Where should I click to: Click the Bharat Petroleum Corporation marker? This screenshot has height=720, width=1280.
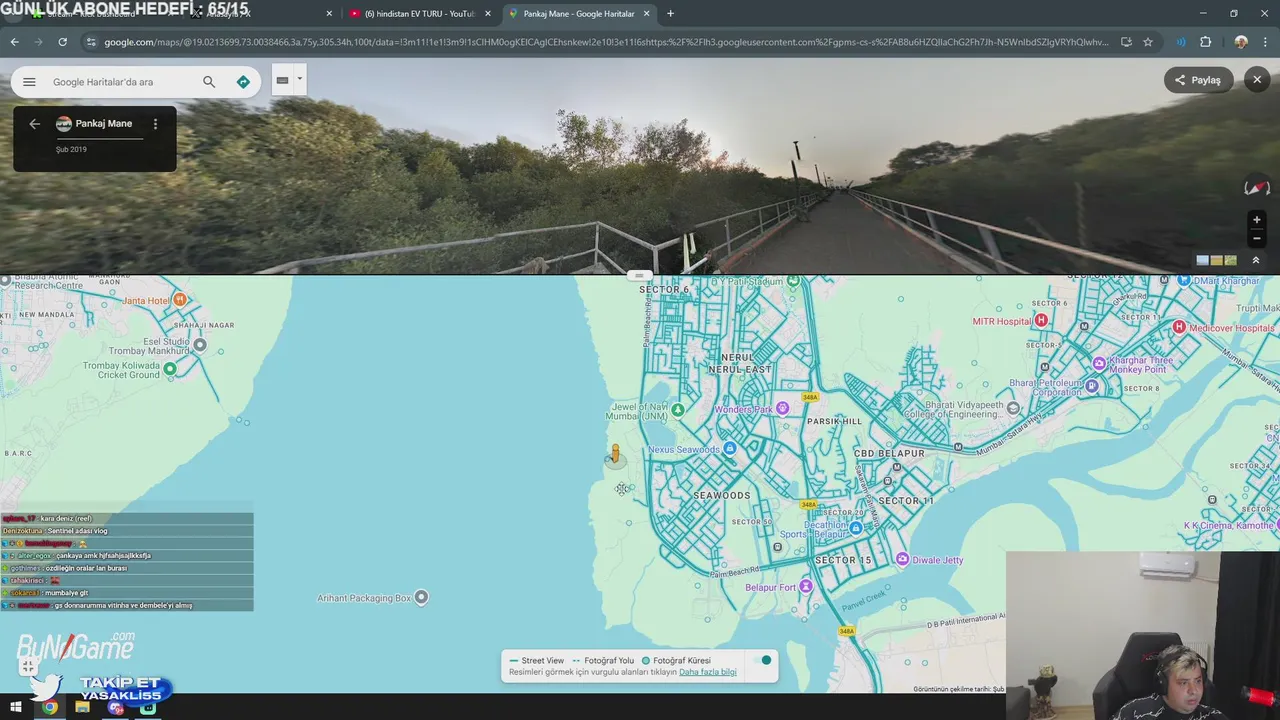click(x=1092, y=385)
